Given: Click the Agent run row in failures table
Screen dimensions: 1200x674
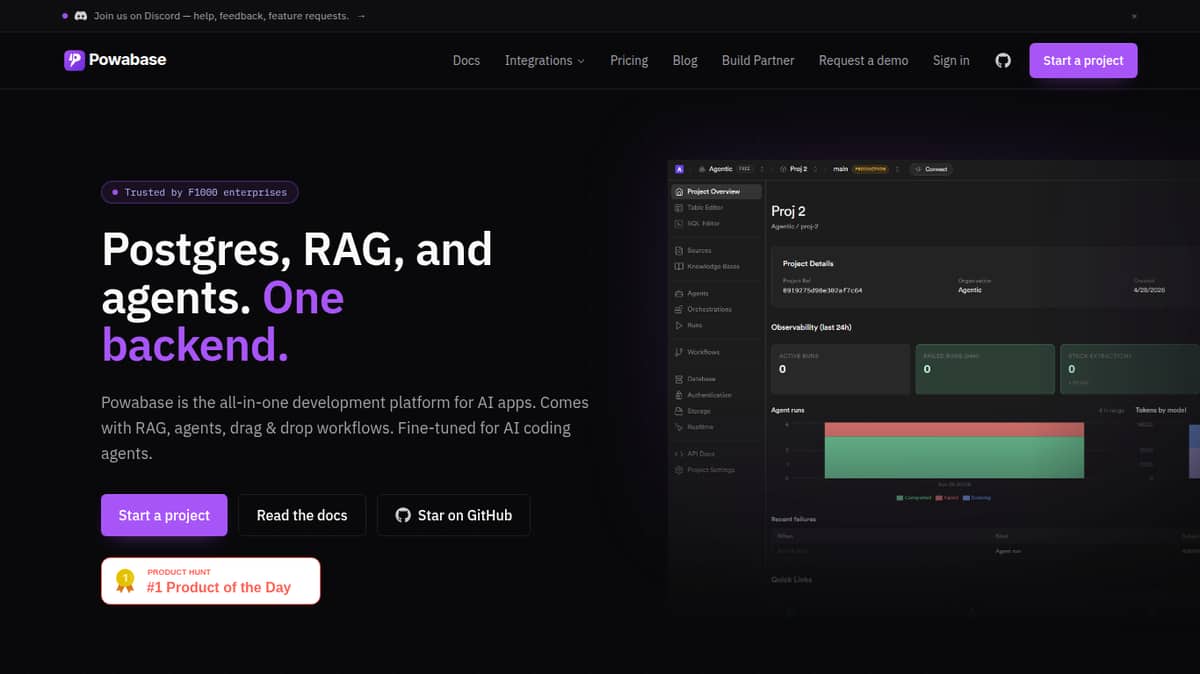Looking at the screenshot, I should 985,550.
